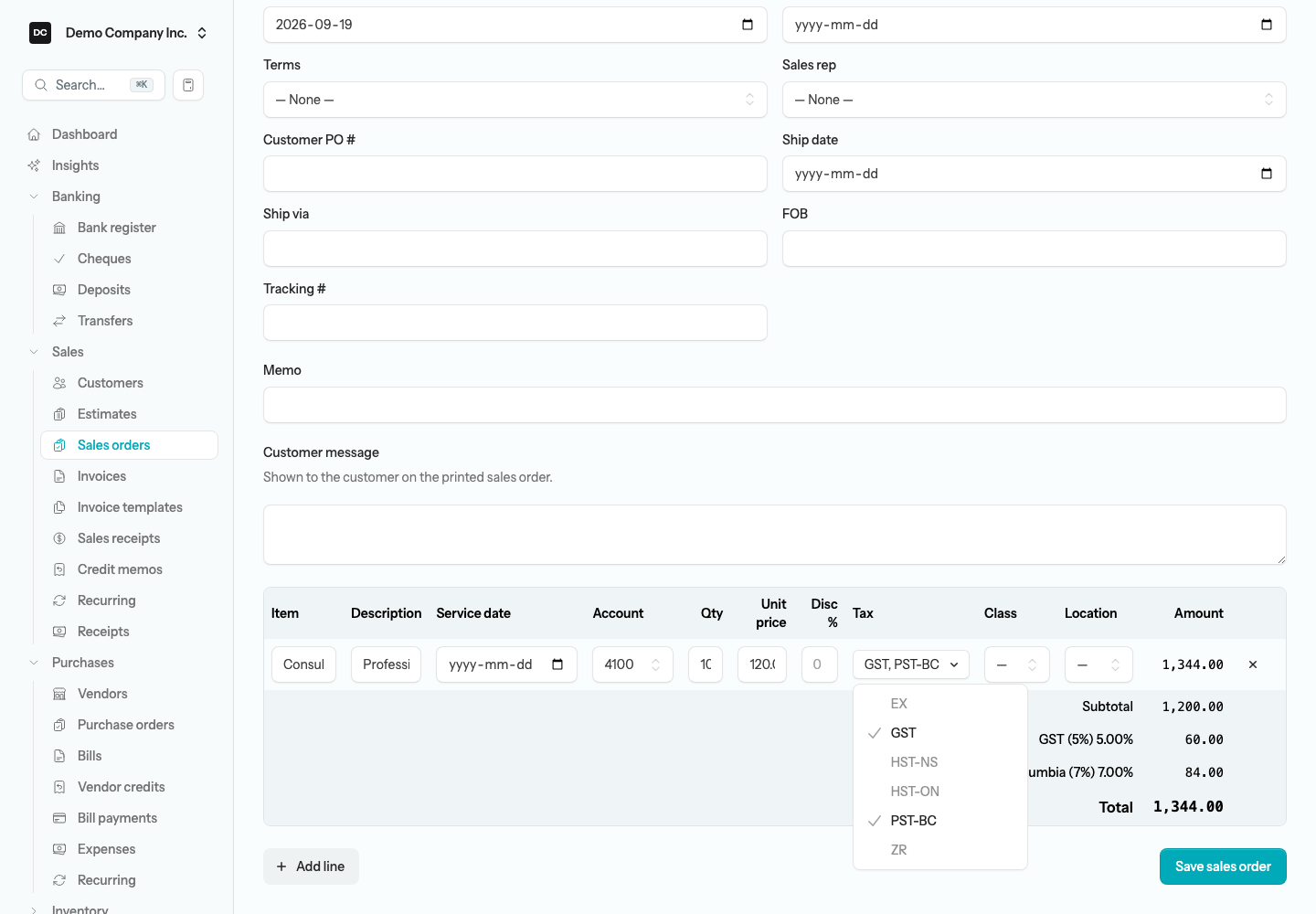
Task: Click the Credit memos document icon
Action: (59, 569)
